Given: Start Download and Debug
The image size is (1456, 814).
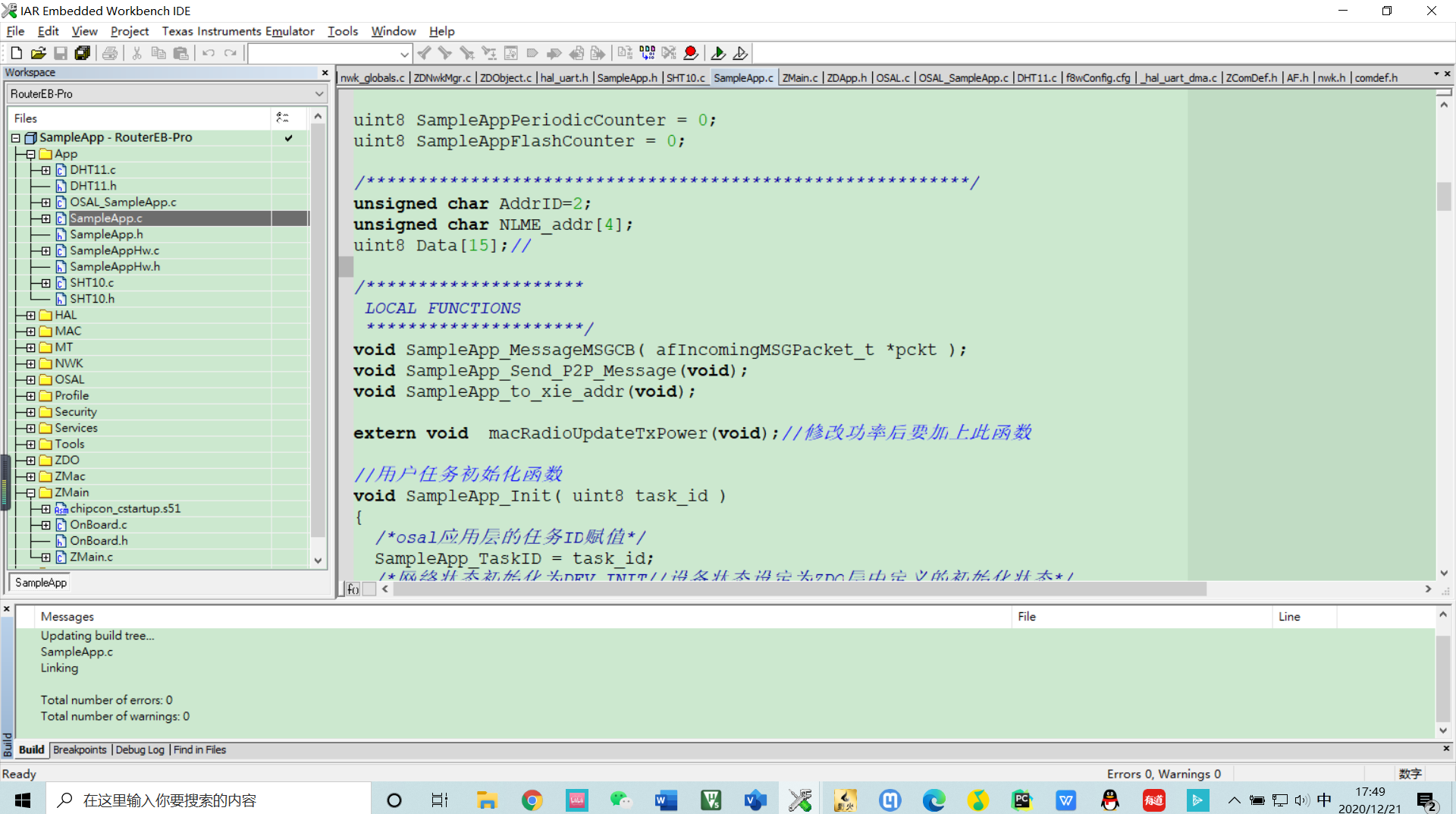Looking at the screenshot, I should click(x=718, y=53).
